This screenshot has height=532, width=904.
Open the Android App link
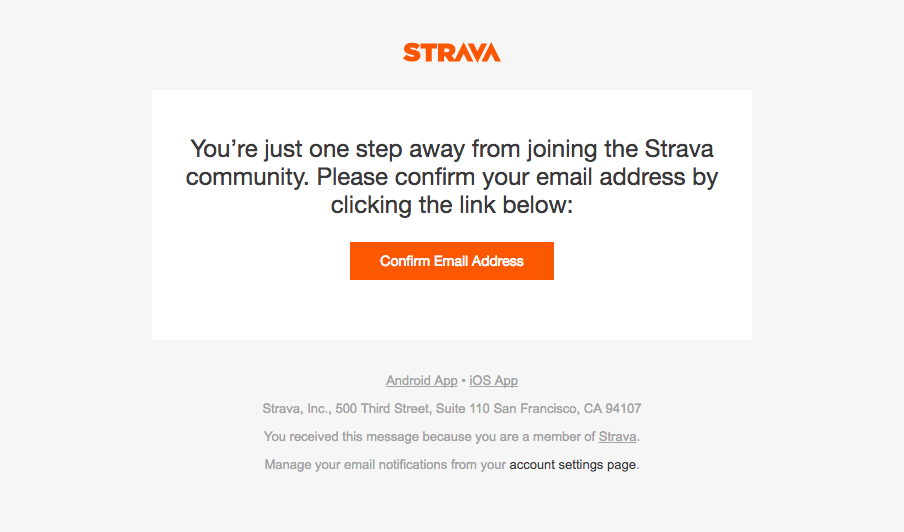(x=421, y=380)
